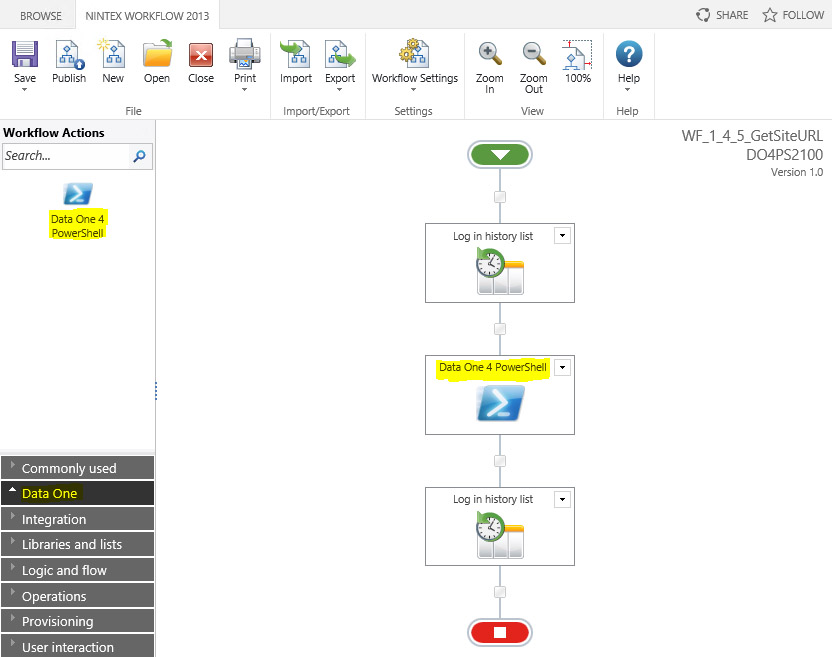Save the workflow
832x657 pixels.
(24, 58)
